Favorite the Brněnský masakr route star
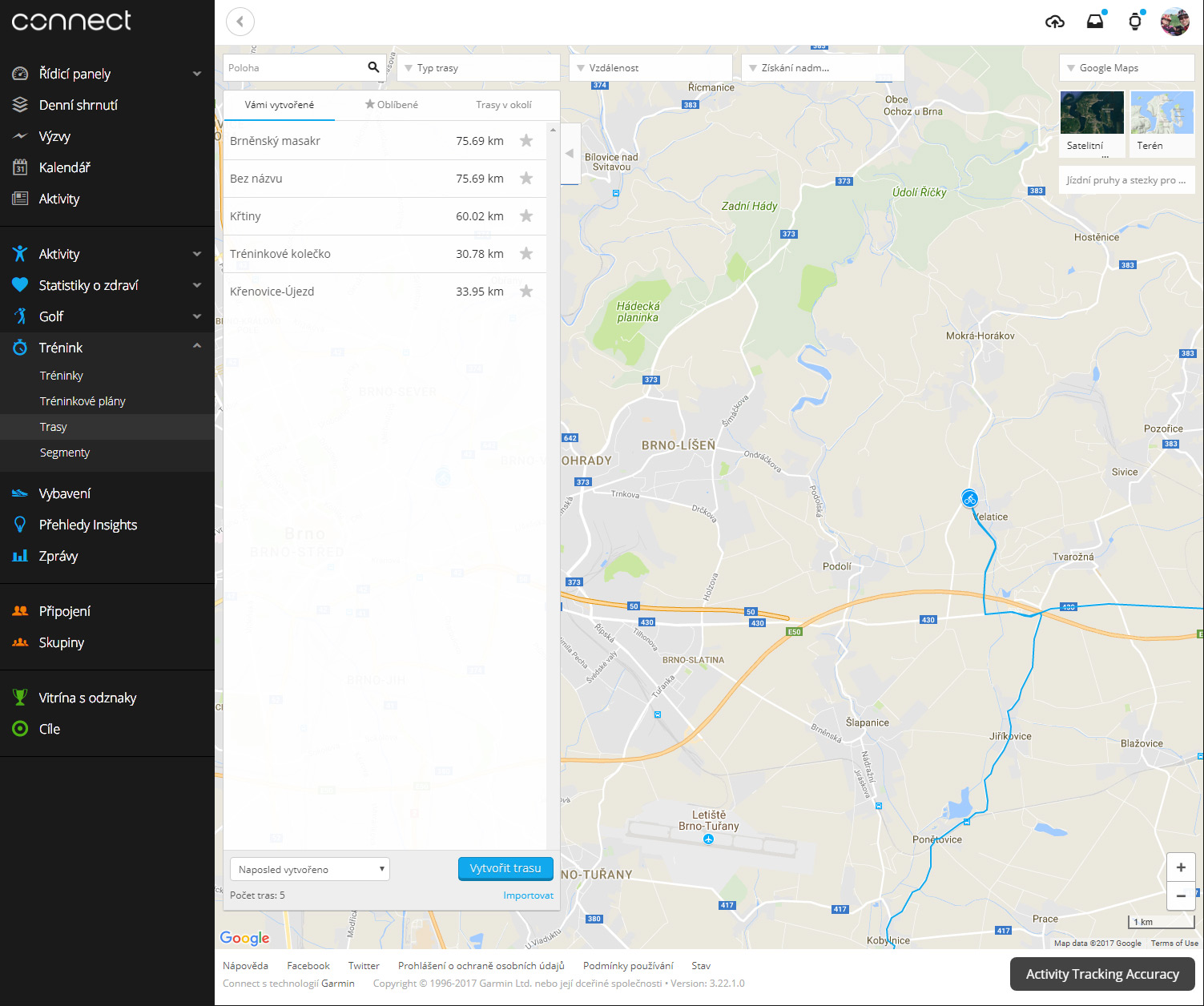Image resolution: width=1204 pixels, height=1006 pixels. (x=526, y=141)
